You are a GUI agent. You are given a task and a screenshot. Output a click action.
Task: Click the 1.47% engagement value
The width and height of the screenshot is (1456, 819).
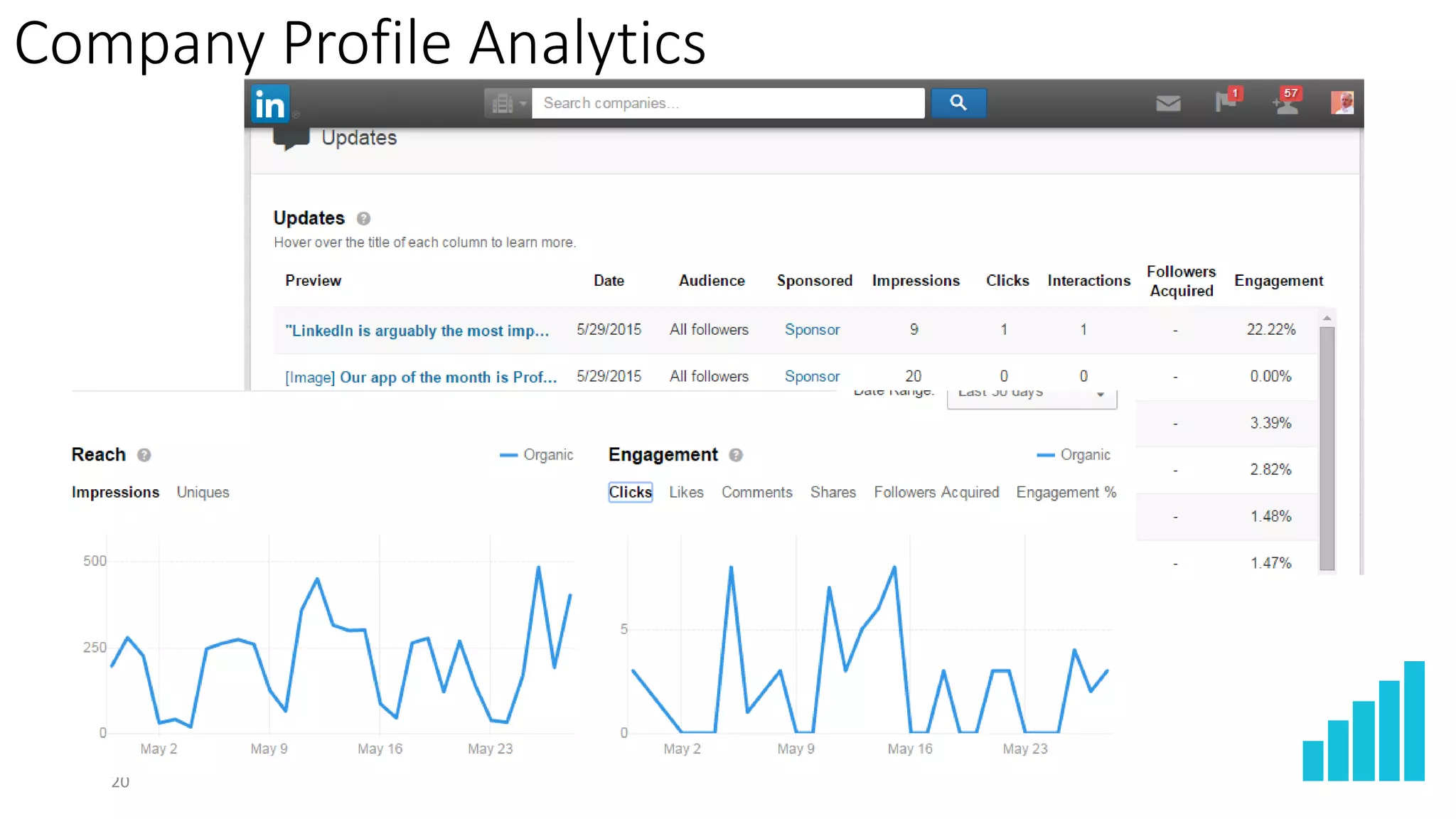tap(1270, 564)
